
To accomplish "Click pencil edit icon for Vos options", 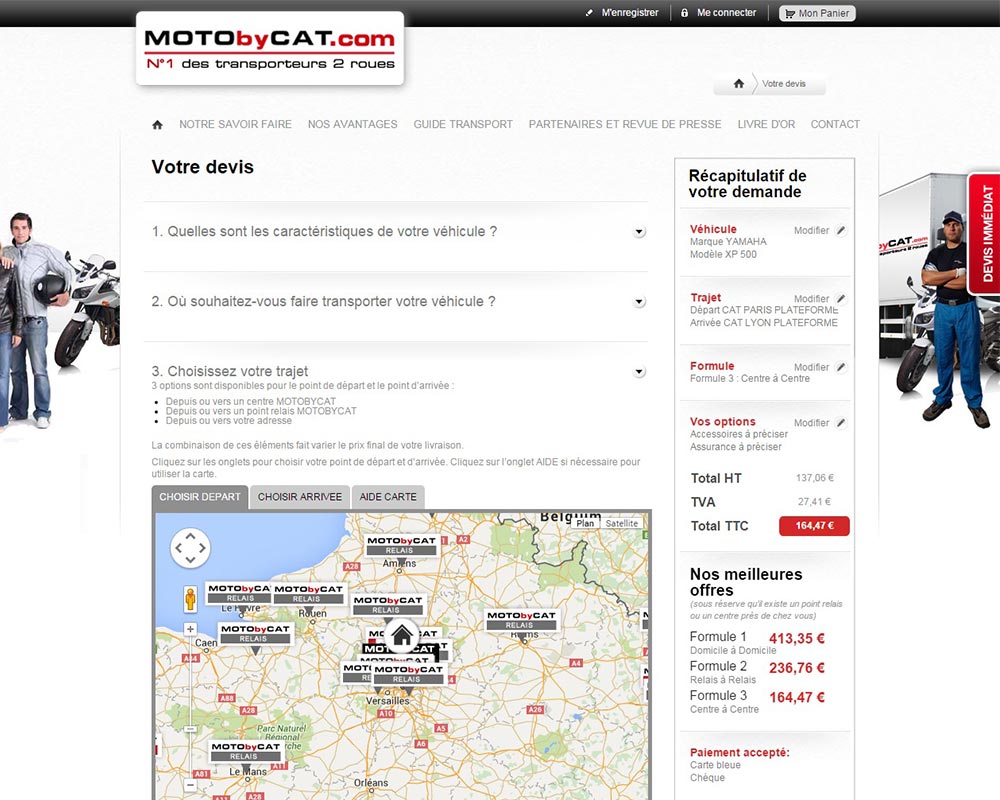I will [x=841, y=422].
